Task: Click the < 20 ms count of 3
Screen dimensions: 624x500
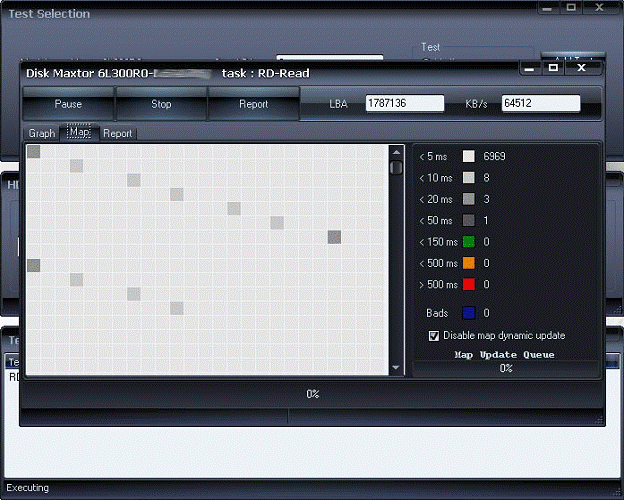Action: click(x=486, y=199)
